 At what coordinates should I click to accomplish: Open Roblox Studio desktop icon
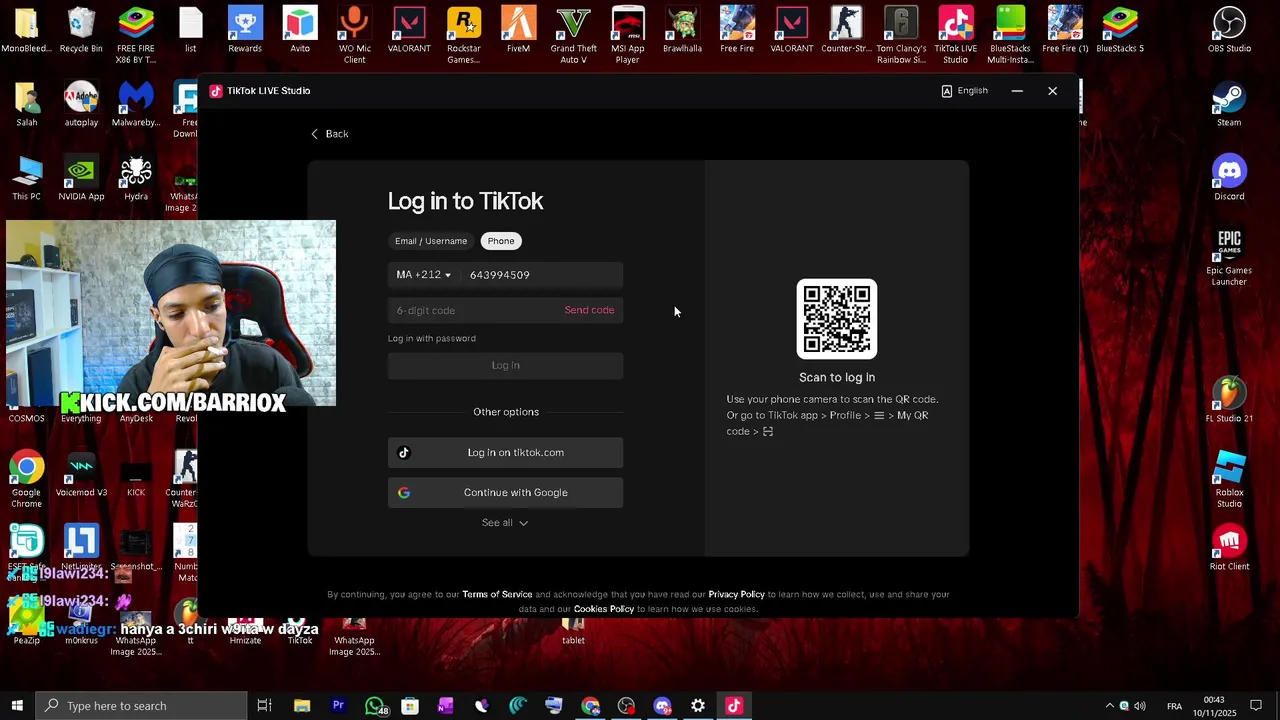(1229, 480)
